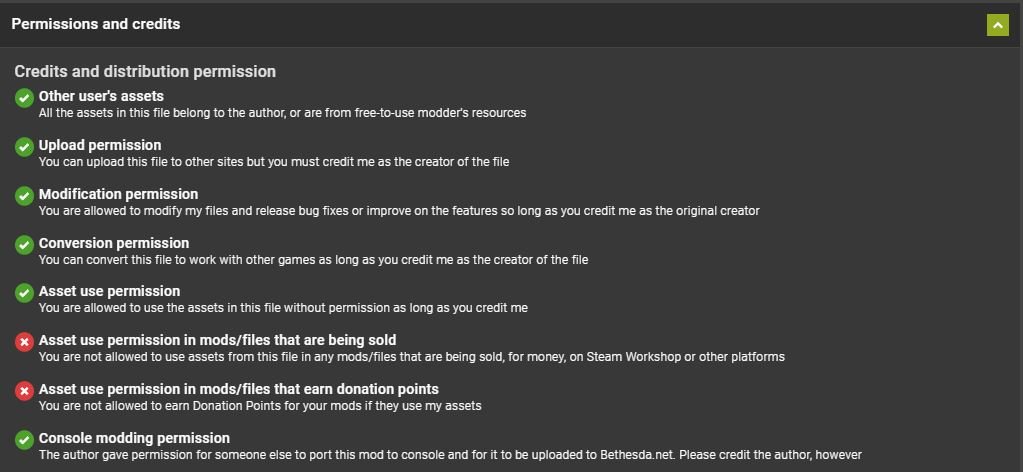Click the Upload permission title

coord(100,145)
